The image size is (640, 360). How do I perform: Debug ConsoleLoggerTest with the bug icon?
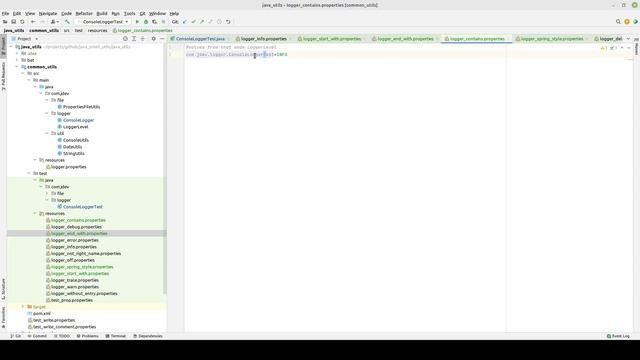146,22
